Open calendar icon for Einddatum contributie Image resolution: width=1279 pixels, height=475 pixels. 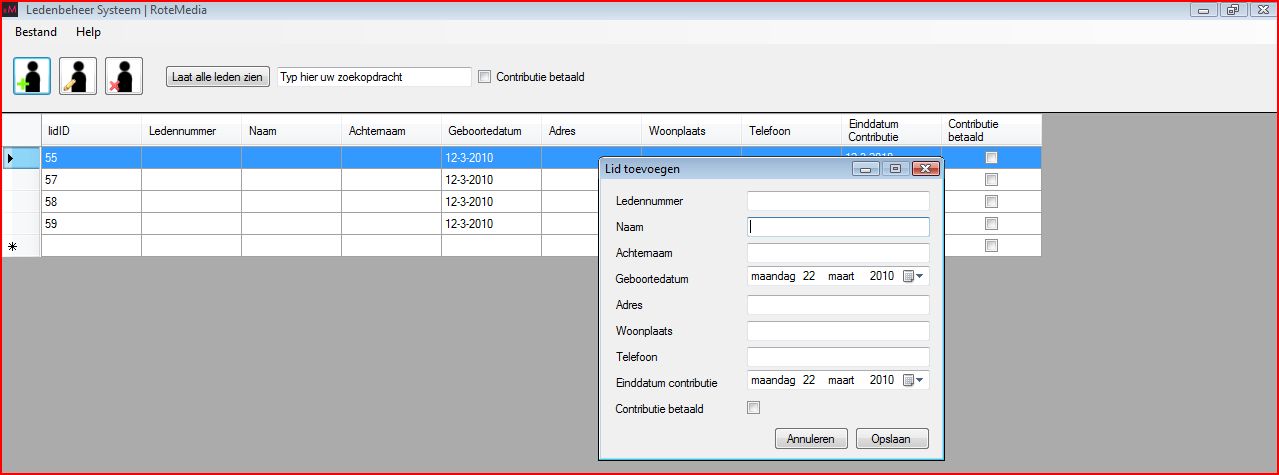pos(915,380)
